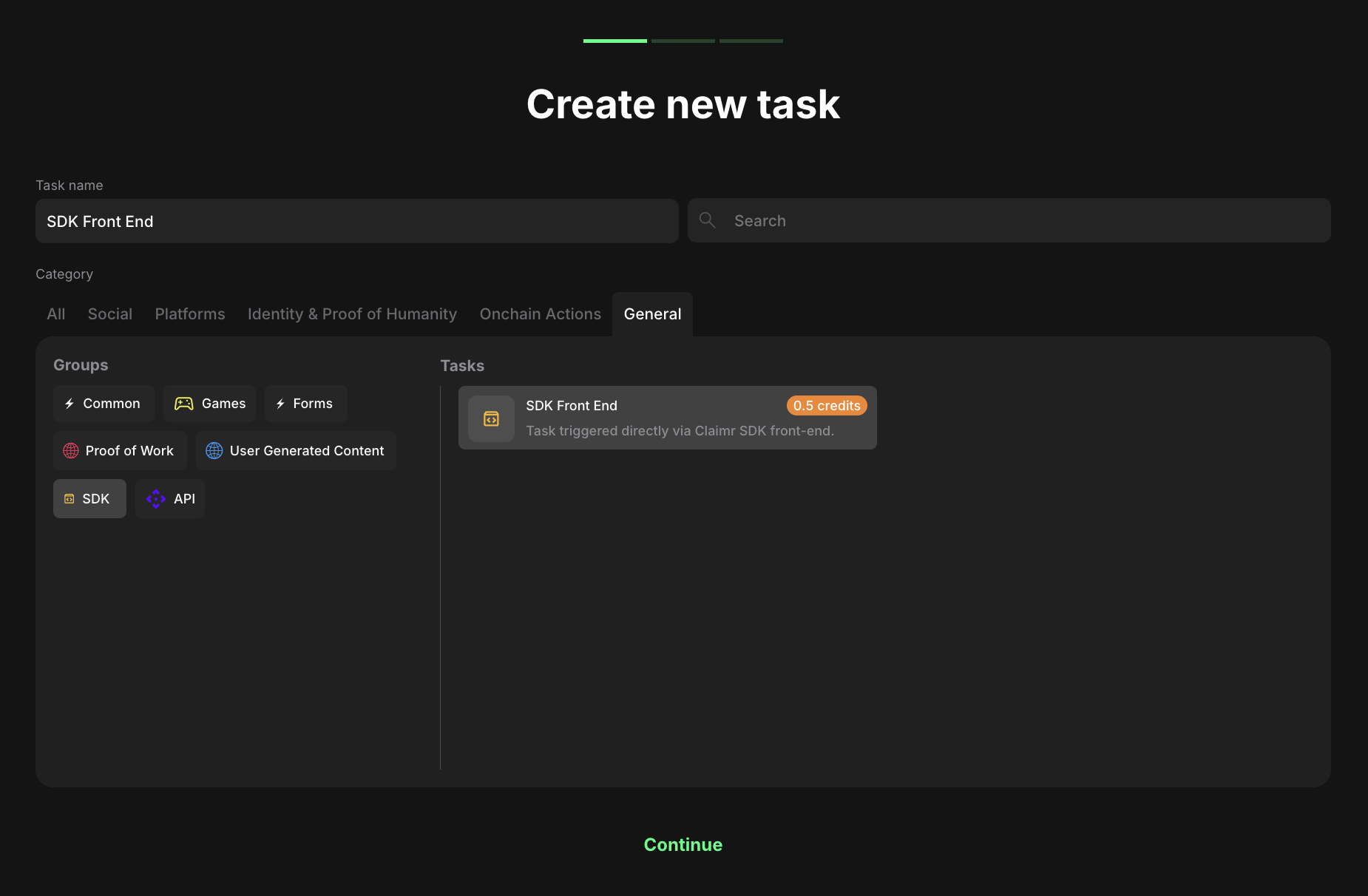The width and height of the screenshot is (1368, 896).
Task: Click the gamepad icon on Games group
Action: tap(183, 404)
